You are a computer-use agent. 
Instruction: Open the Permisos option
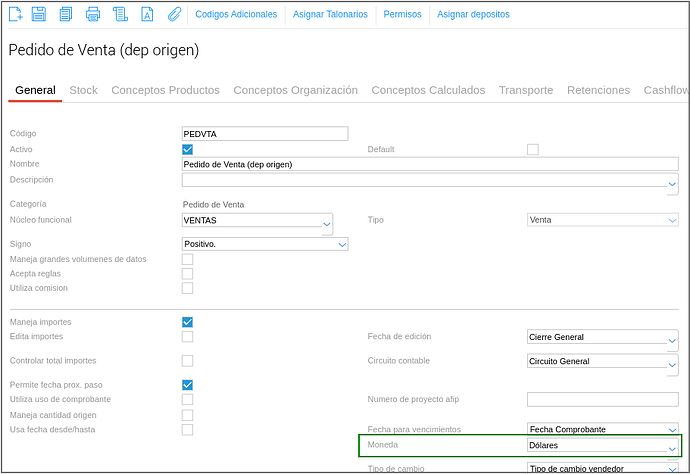coord(402,15)
